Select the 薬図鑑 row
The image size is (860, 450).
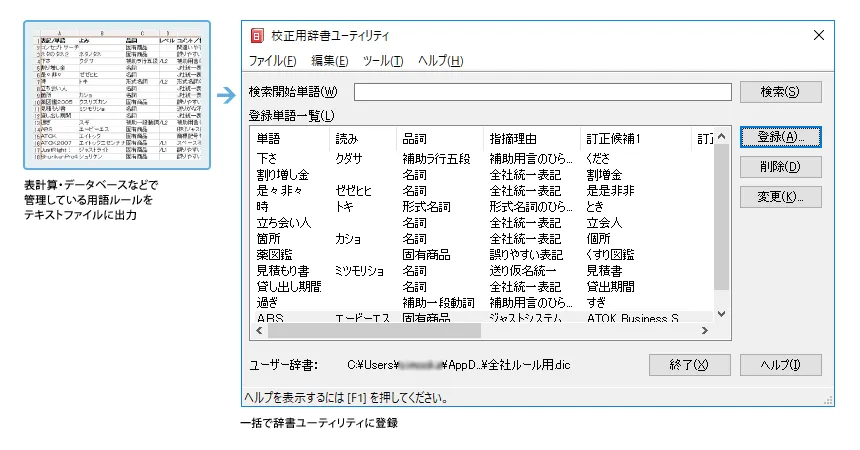point(483,255)
